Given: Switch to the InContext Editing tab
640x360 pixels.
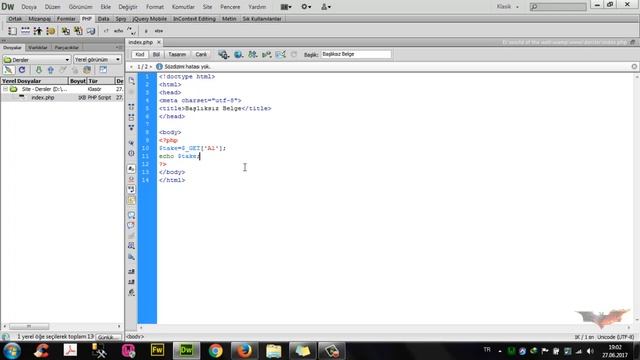Looking at the screenshot, I should click(x=194, y=19).
